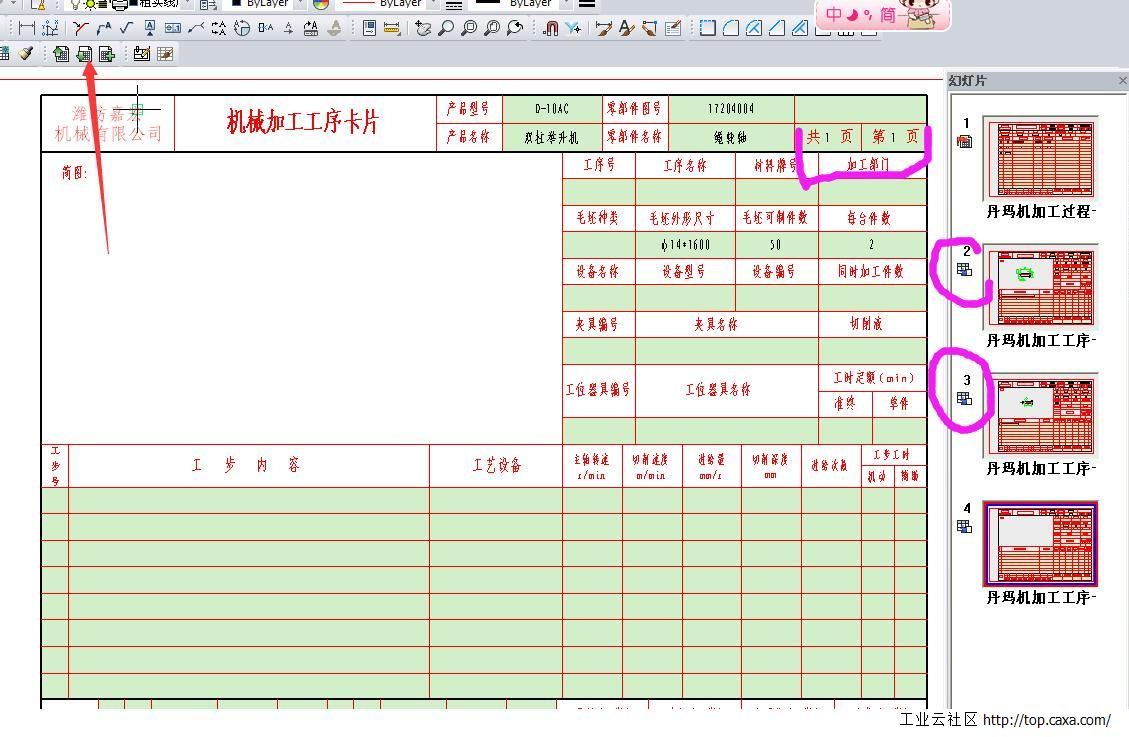The height and width of the screenshot is (737, 1129).
Task: Select the surface roughness checkmark tool
Action: click(x=127, y=28)
